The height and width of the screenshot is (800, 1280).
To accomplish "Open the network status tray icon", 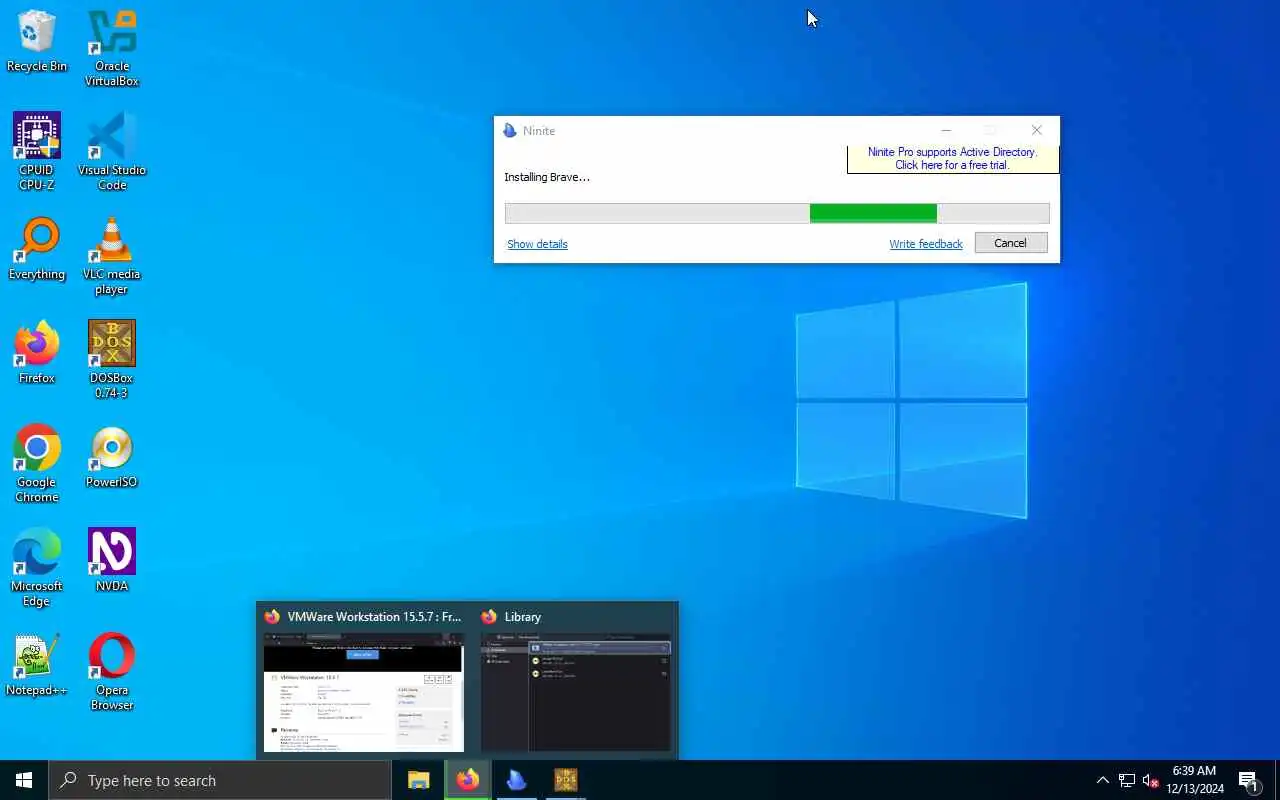I will pos(1127,780).
